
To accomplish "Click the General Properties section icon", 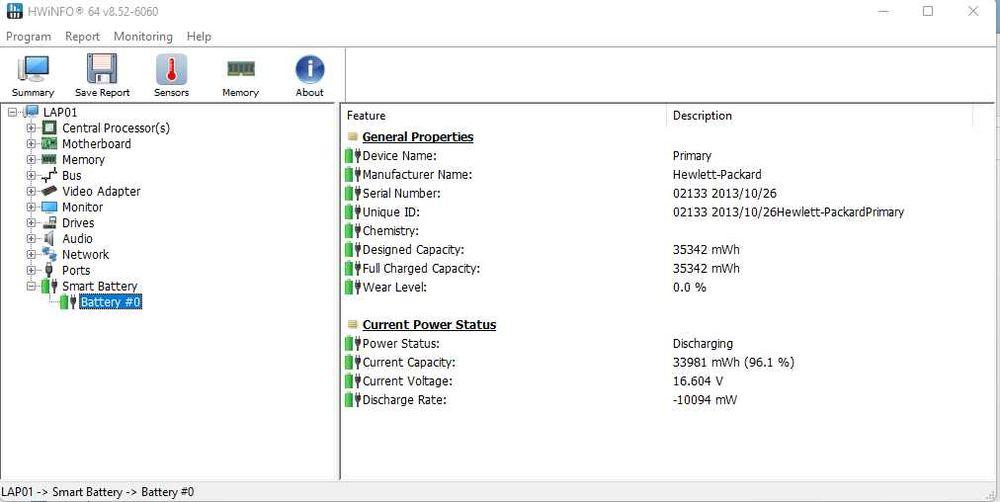I will [x=353, y=137].
